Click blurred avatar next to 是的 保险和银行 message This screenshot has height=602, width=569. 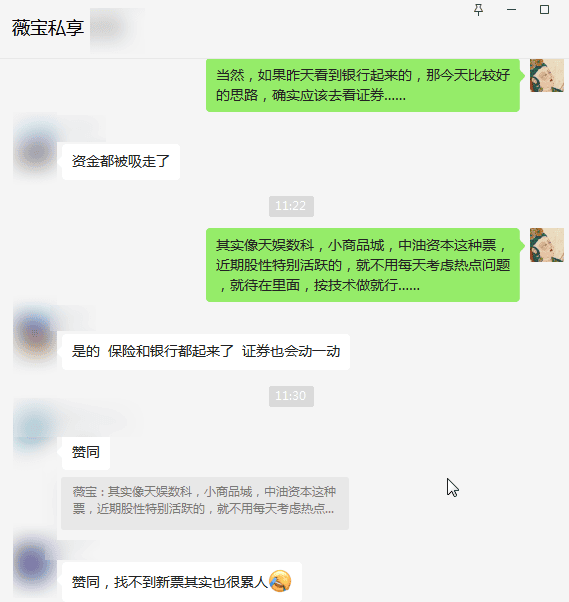point(35,335)
